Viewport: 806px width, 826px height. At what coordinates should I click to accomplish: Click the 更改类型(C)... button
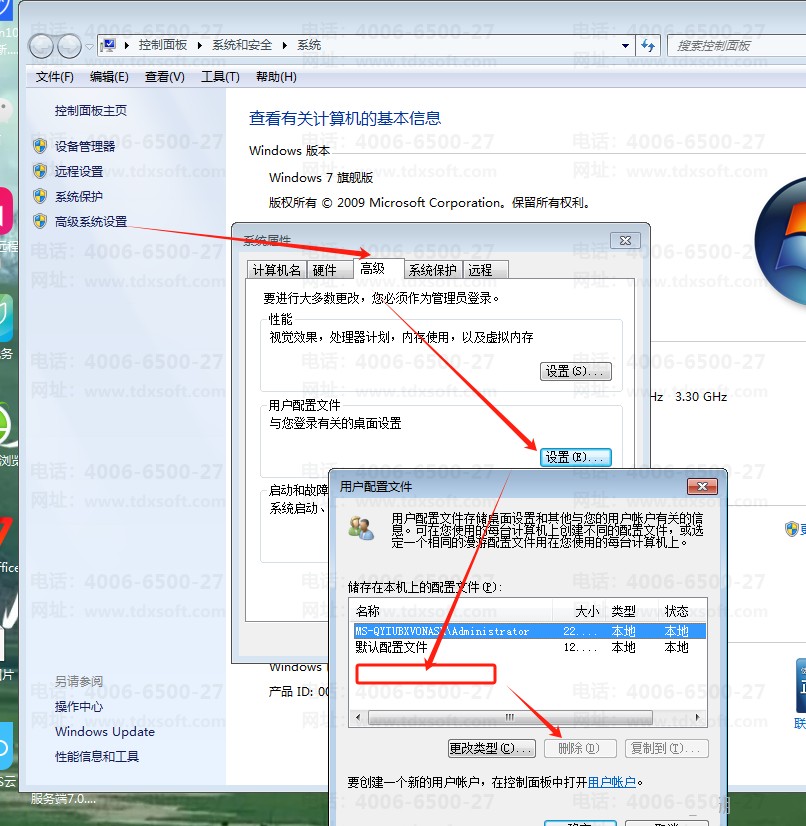491,748
